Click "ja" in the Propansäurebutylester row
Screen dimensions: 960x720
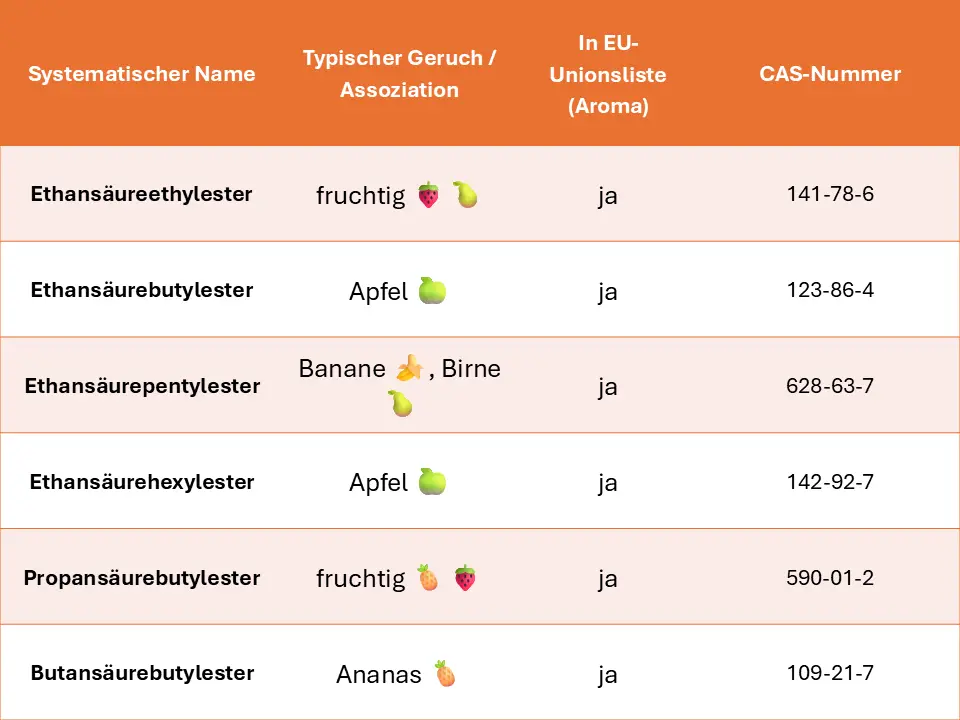coord(608,579)
